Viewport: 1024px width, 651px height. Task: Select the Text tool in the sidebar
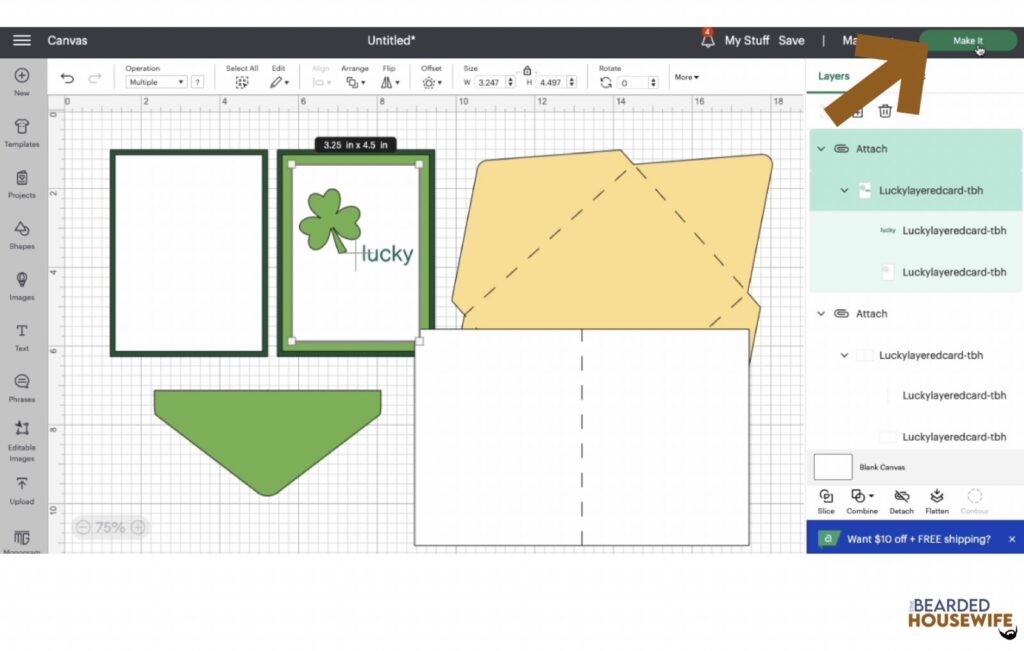[21, 334]
